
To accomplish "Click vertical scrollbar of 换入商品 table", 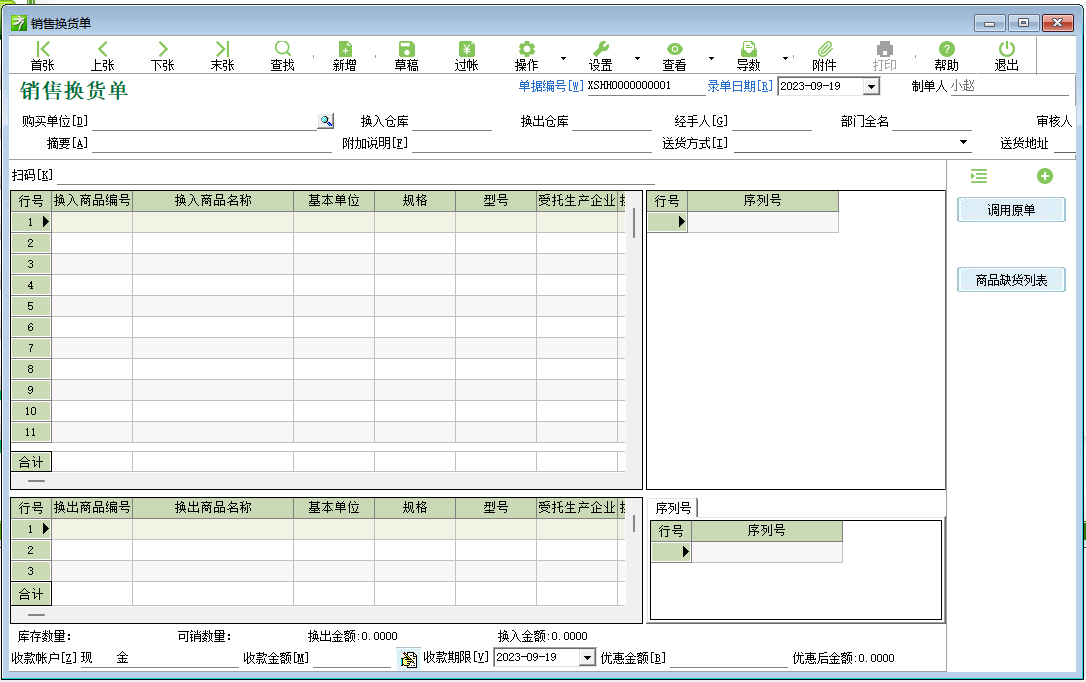I will (634, 222).
